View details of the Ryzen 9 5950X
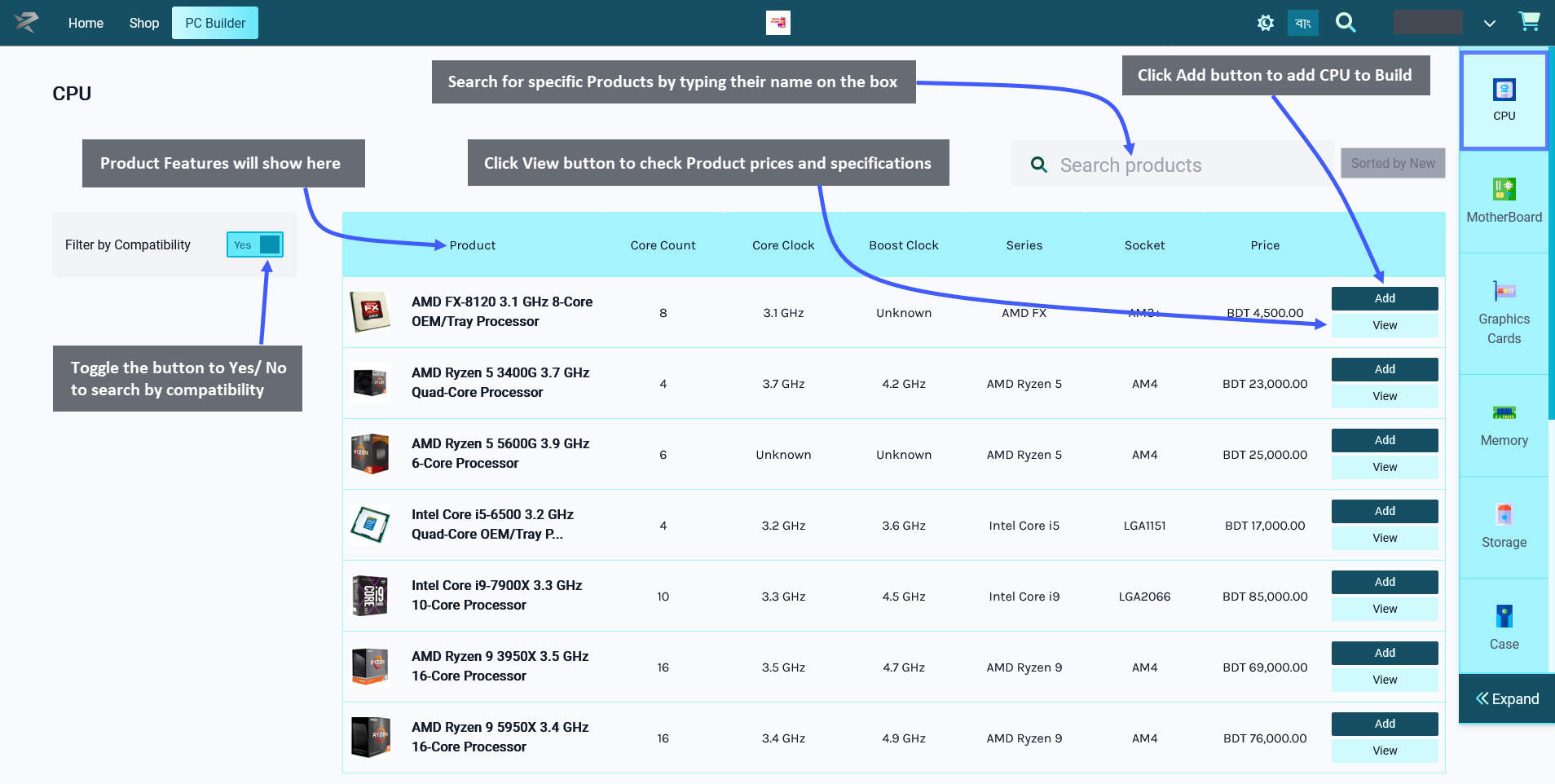 tap(1385, 751)
